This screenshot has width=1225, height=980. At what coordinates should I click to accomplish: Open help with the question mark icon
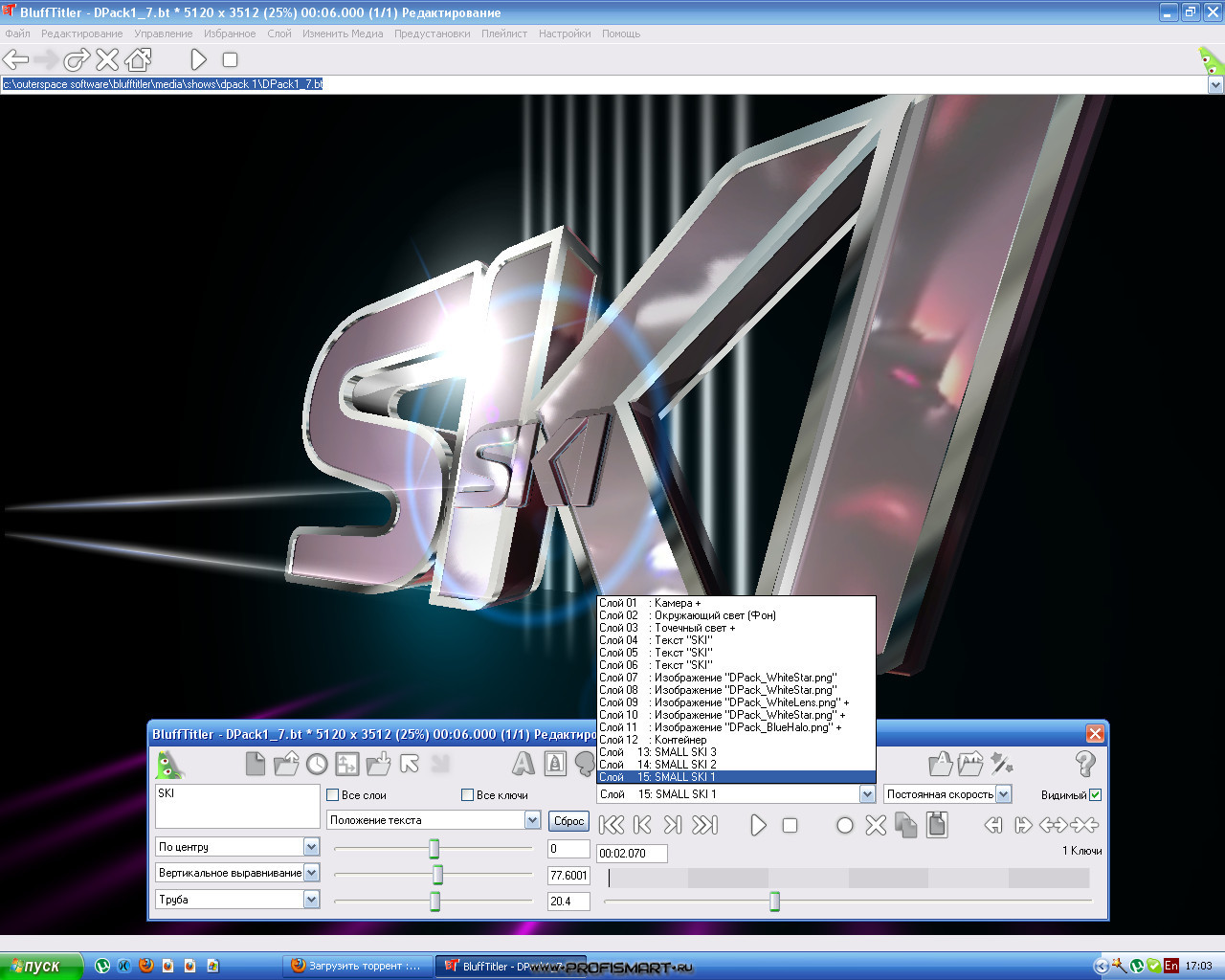tap(1085, 763)
